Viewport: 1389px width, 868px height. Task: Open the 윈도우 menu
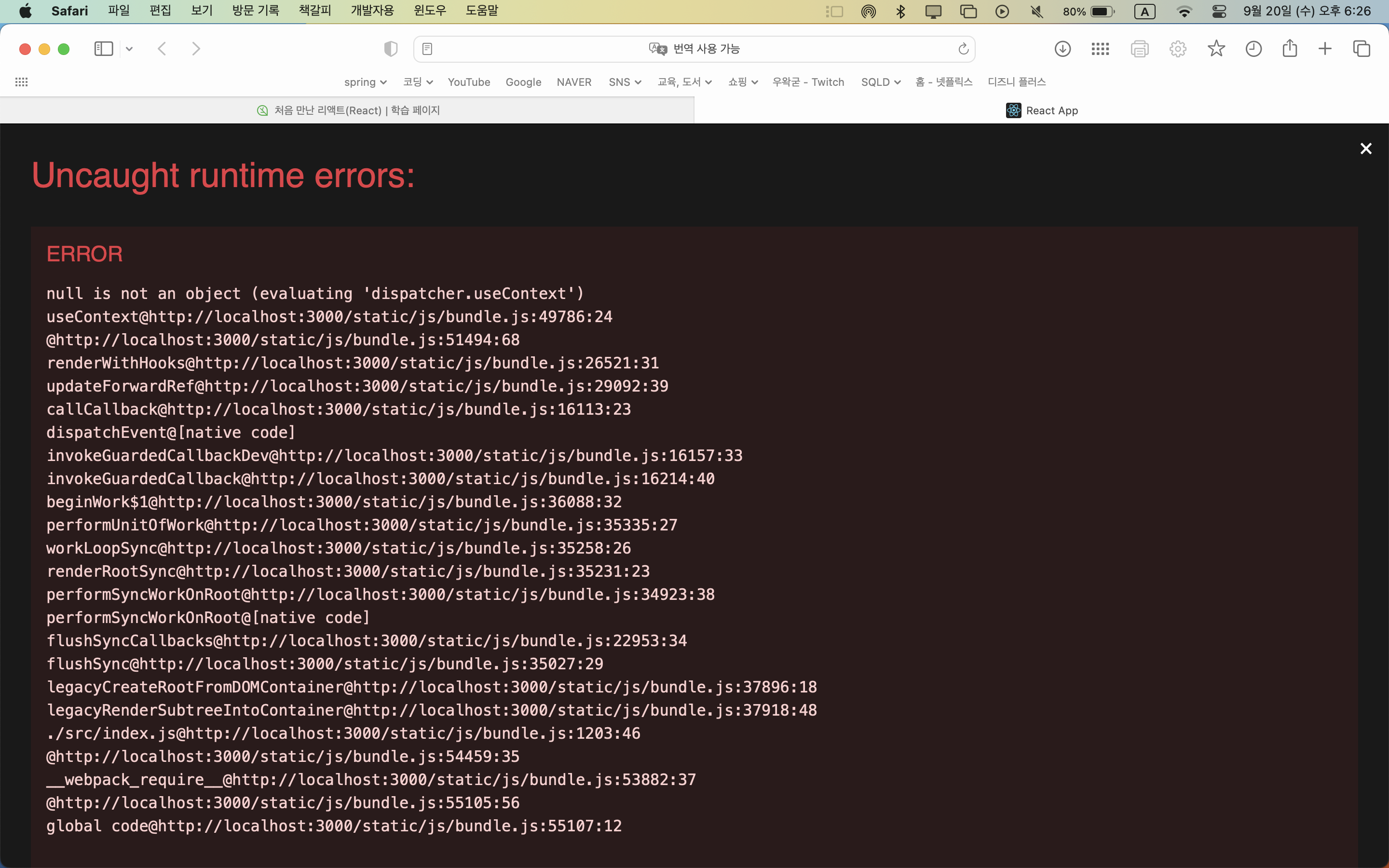pyautogui.click(x=430, y=11)
